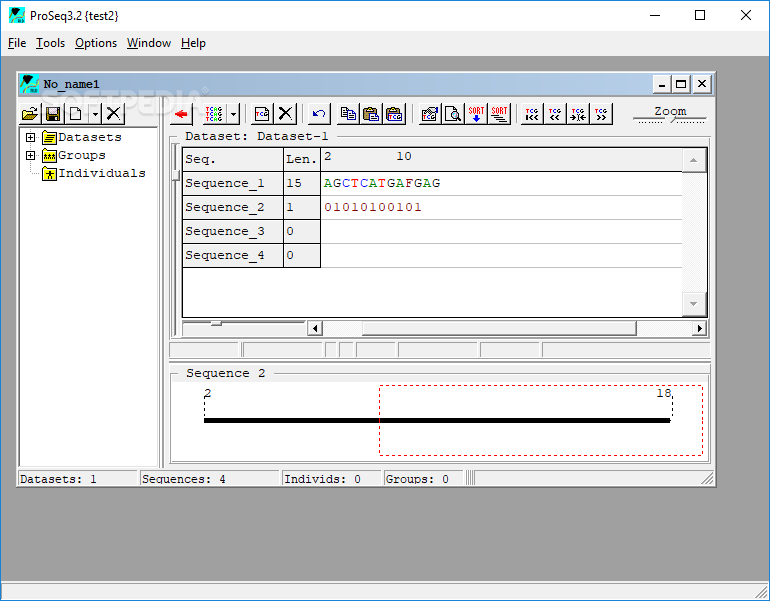Screen dimensions: 770x601
Task: Click the Zoom slider
Action: point(669,119)
